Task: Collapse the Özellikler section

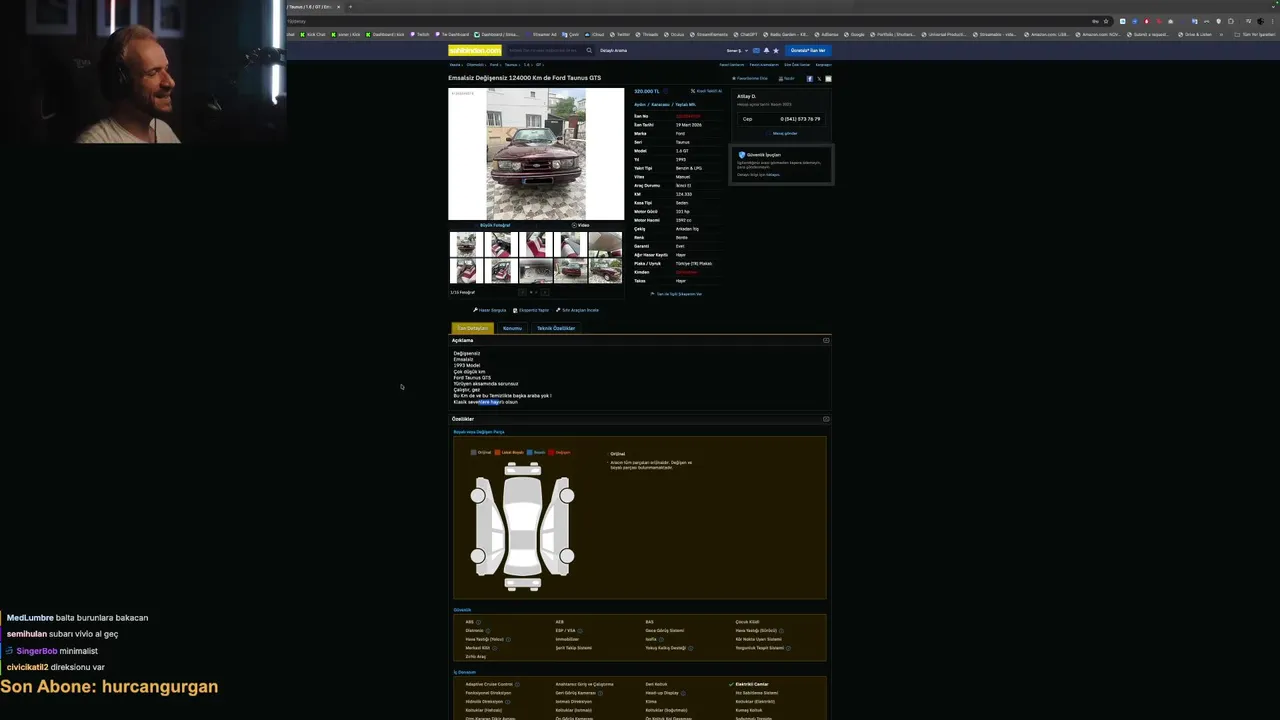Action: 826,419
